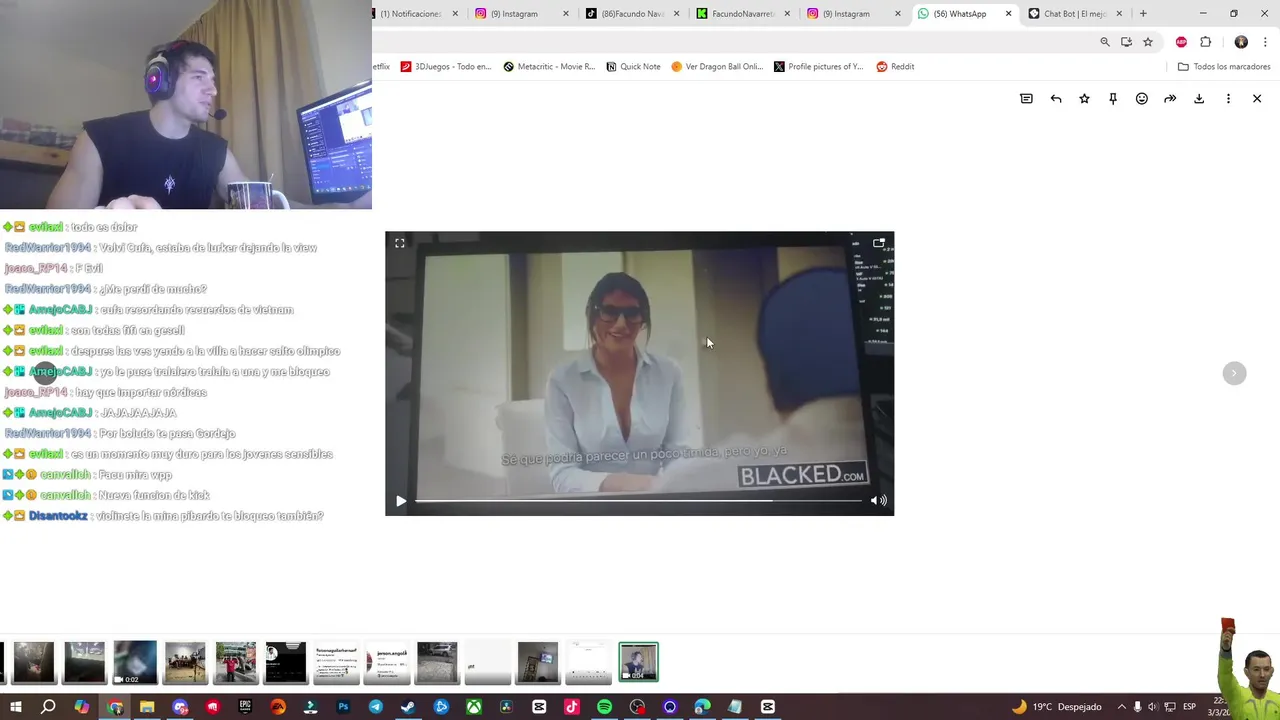Click the tray speaker volume icon
This screenshot has width=1280, height=720.
(x=1153, y=707)
